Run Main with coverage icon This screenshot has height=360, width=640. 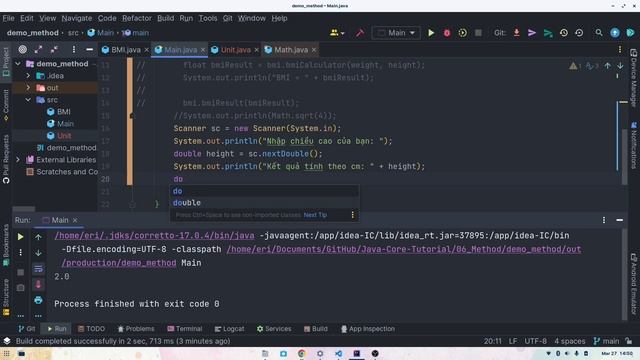click(462, 33)
